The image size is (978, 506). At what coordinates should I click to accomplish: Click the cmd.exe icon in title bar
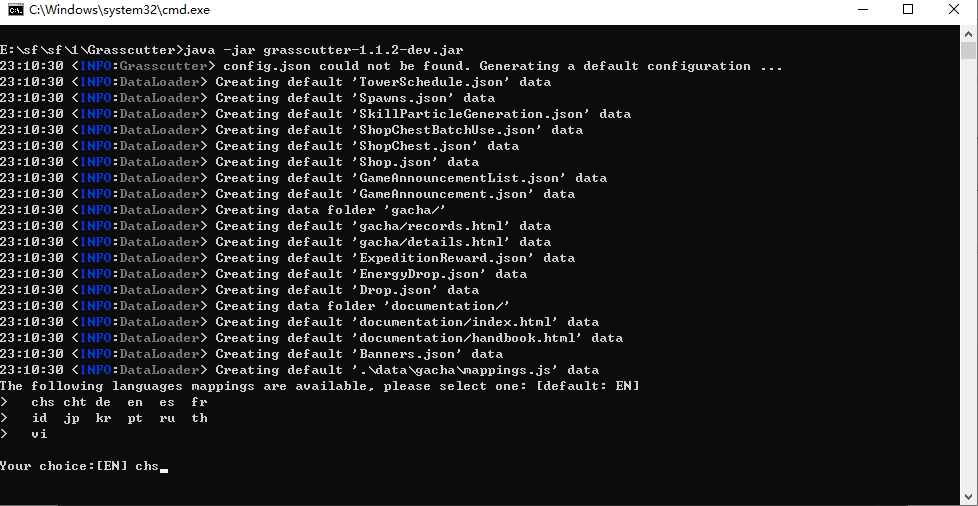(14, 10)
